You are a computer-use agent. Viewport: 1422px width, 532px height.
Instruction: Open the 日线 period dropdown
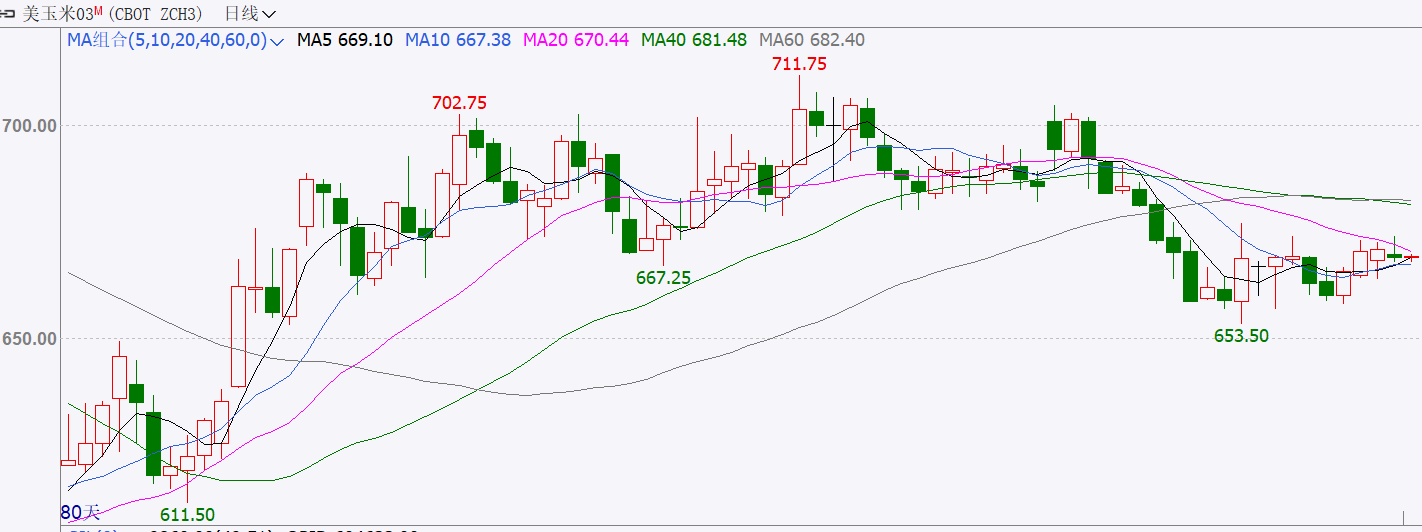pos(250,13)
